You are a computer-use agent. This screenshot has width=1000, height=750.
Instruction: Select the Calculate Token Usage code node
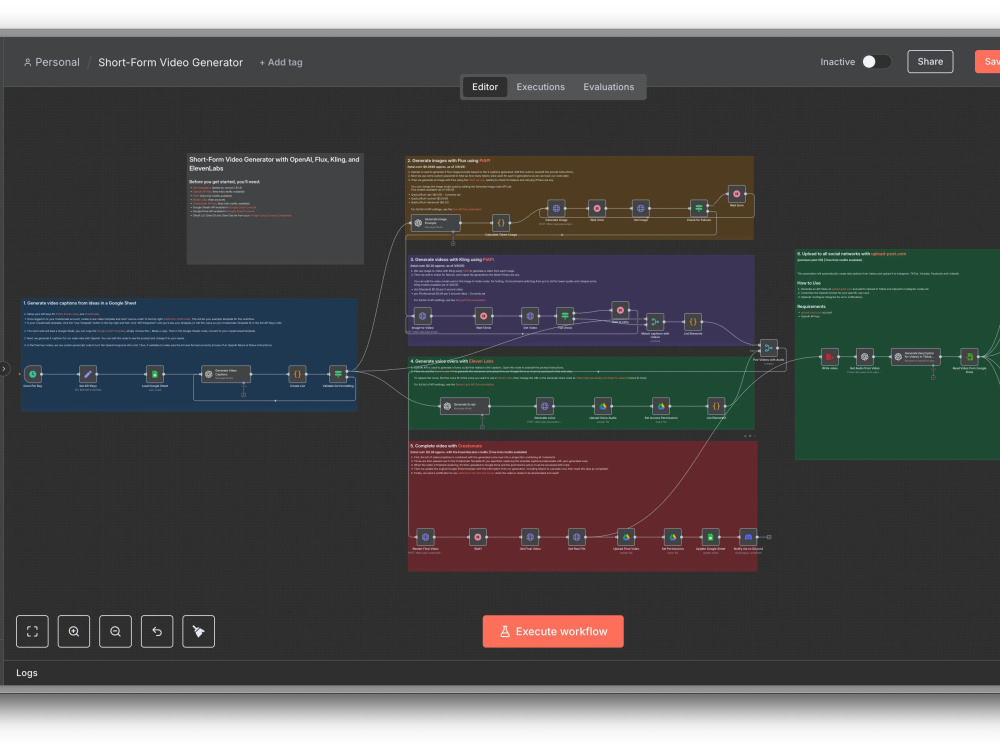pyautogui.click(x=501, y=223)
